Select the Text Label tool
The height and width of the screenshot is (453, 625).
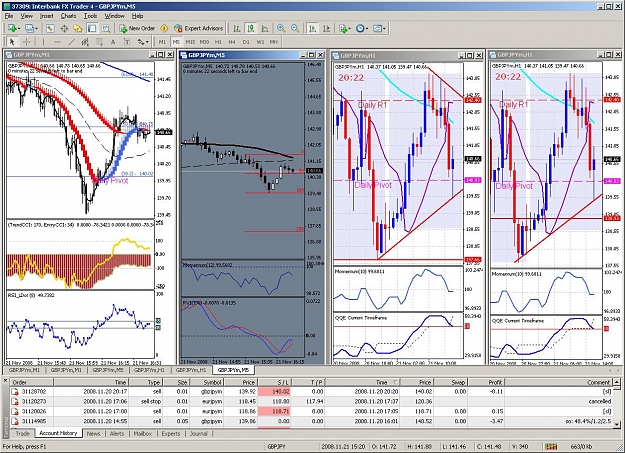coord(127,41)
